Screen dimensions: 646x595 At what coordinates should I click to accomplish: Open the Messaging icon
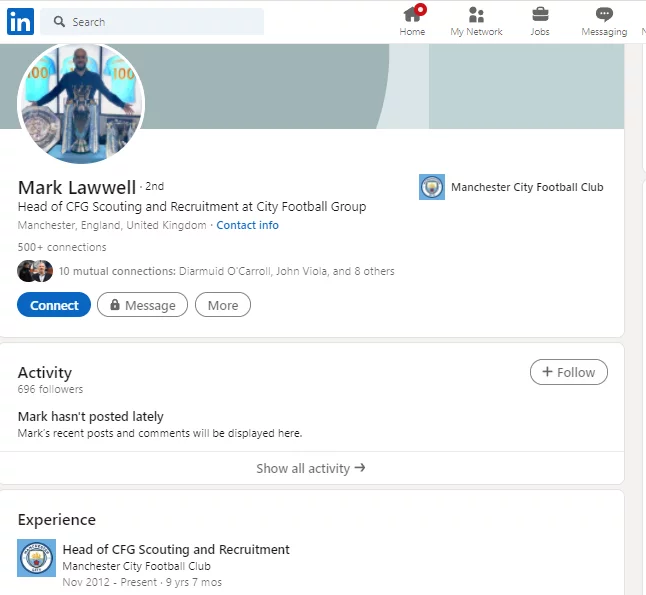[604, 15]
